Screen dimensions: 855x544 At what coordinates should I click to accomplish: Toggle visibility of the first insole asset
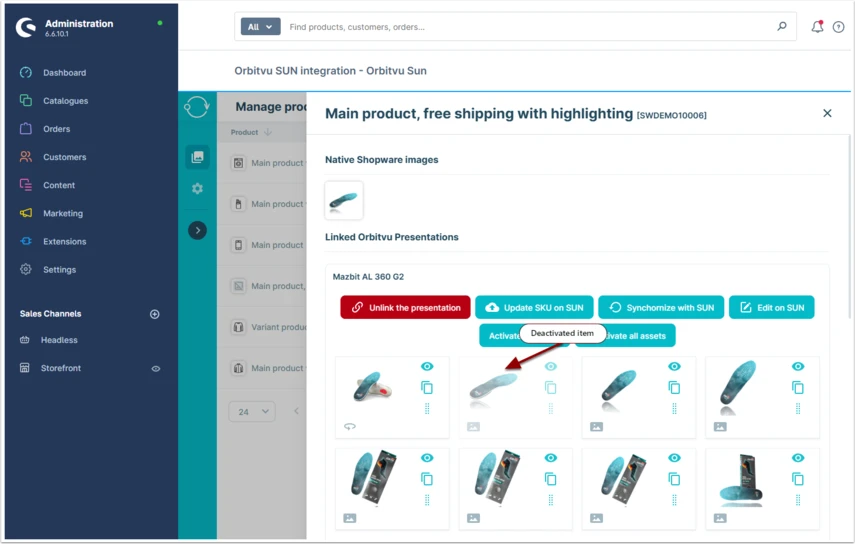click(427, 366)
